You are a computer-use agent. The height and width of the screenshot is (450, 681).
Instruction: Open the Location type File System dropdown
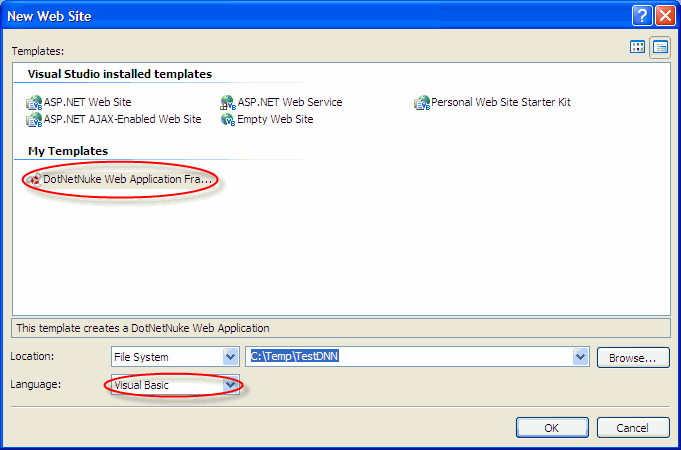[x=231, y=357]
